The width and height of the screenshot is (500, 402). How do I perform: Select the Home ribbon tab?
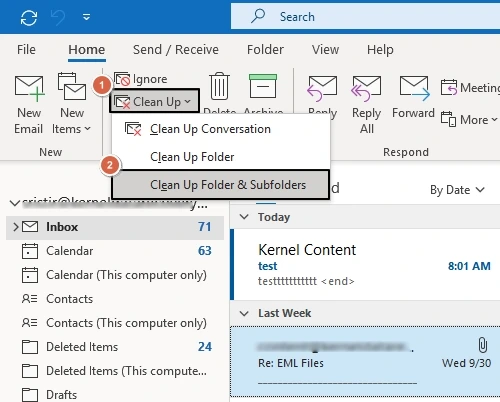[x=87, y=50]
